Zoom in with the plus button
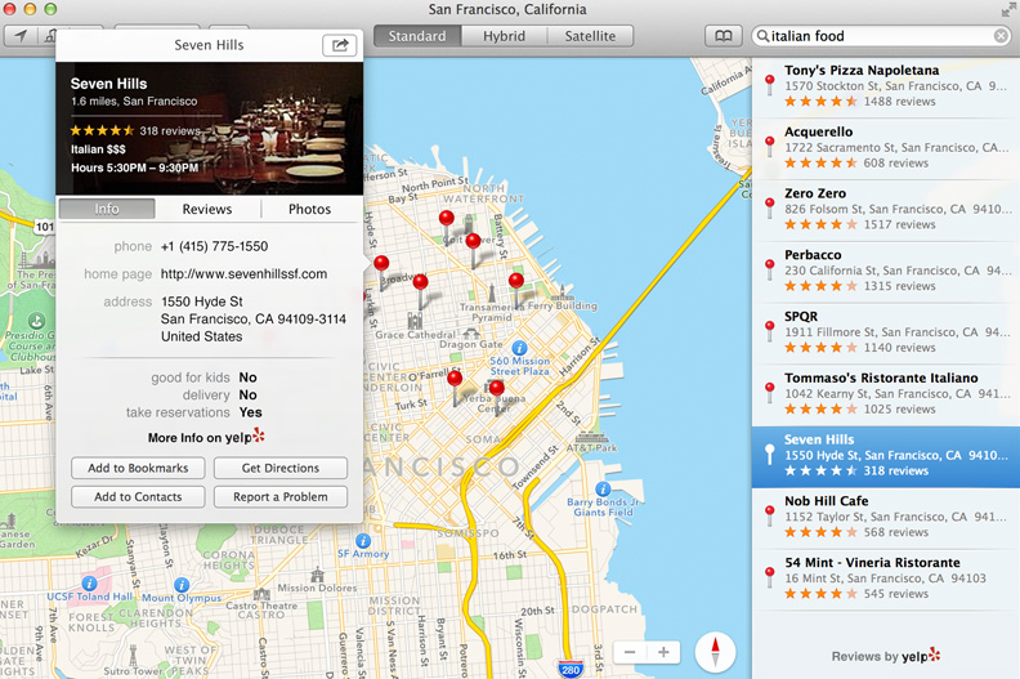 664,652
